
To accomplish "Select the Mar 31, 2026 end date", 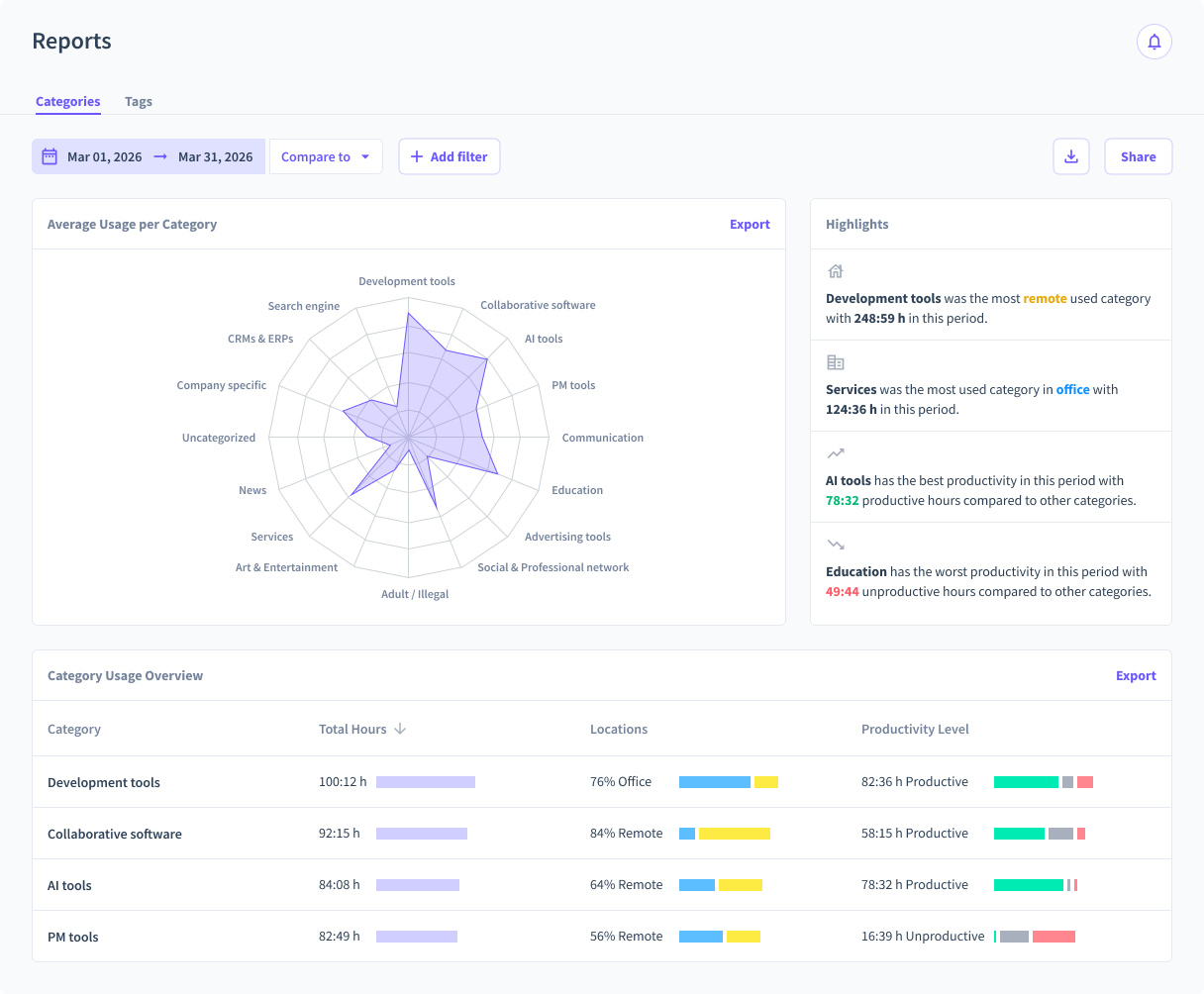I will point(215,156).
